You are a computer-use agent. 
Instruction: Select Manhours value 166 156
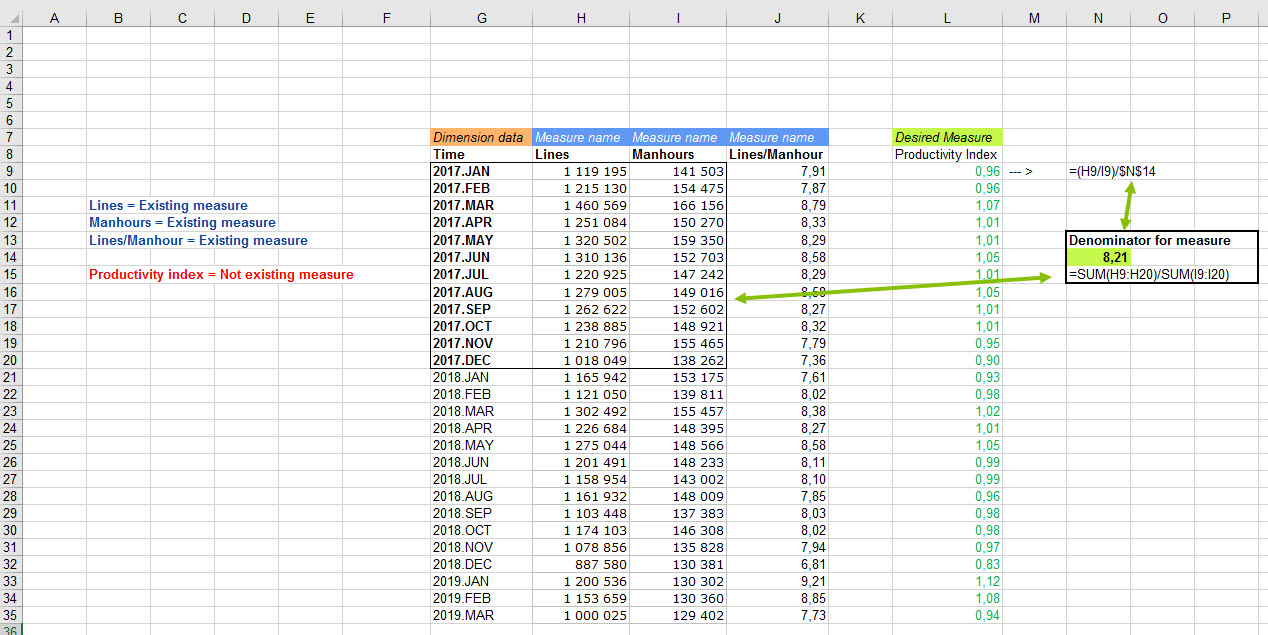(677, 205)
